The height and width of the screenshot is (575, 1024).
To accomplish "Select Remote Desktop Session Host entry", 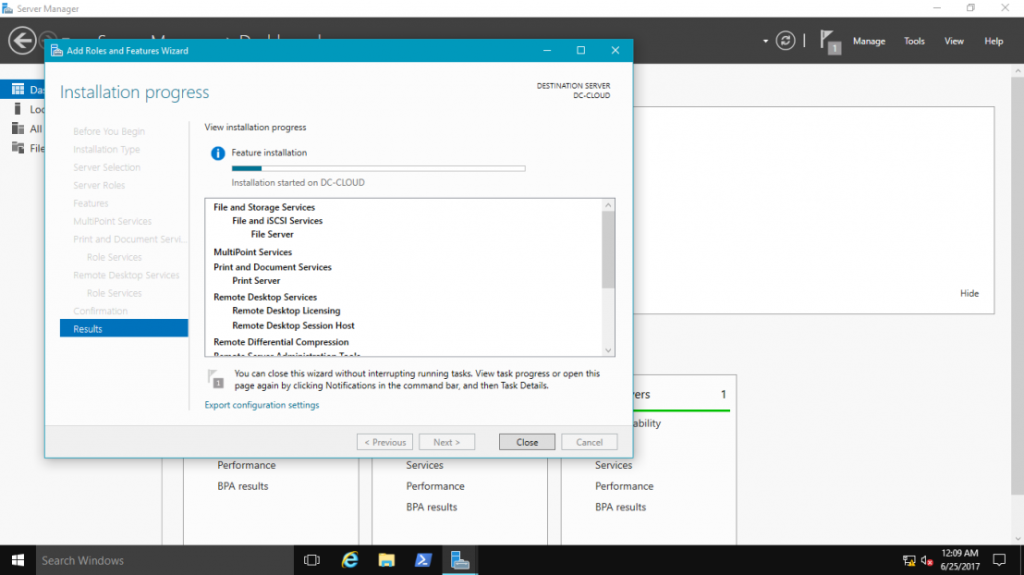I will pos(293,325).
